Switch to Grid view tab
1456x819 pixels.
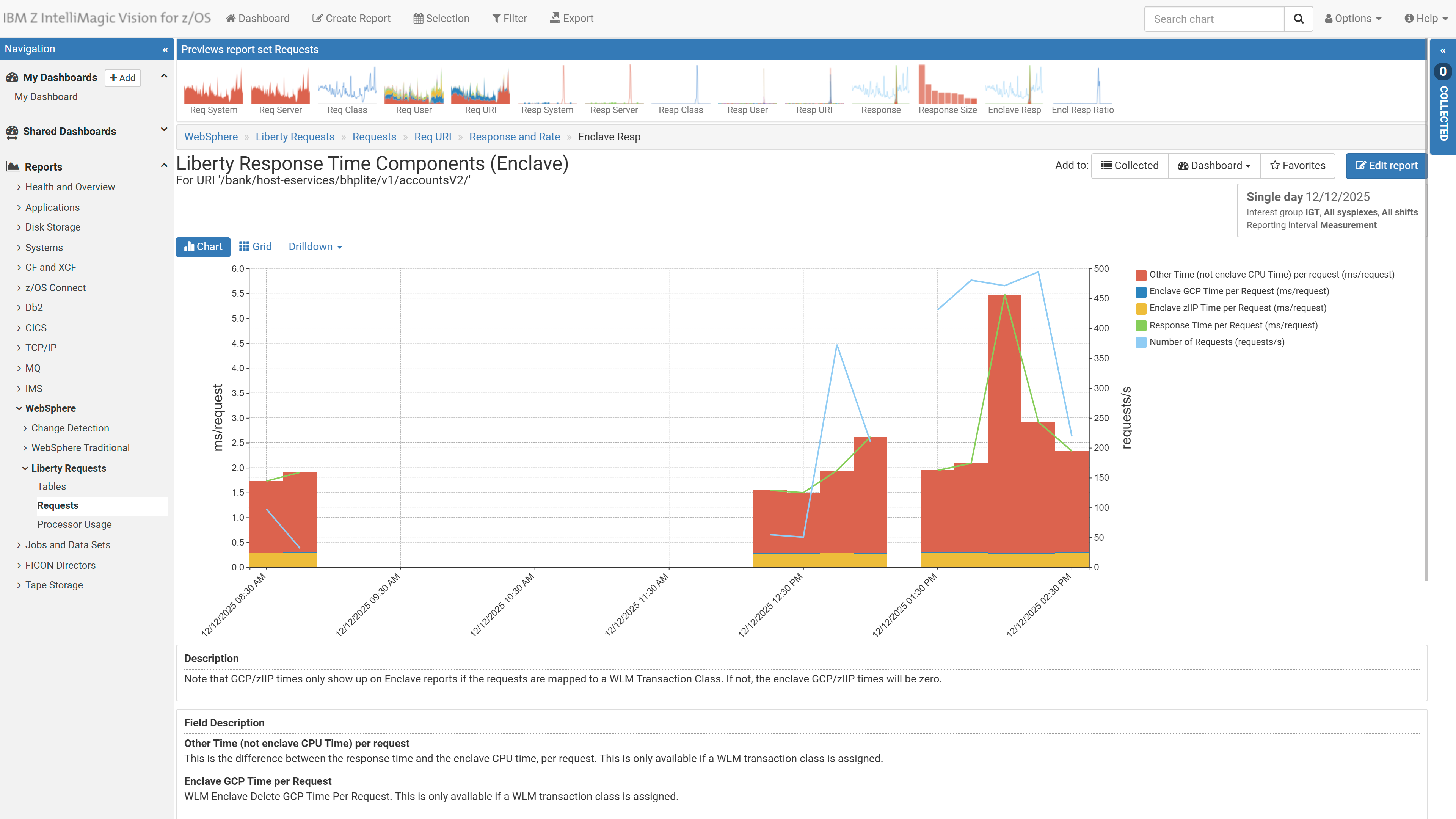(x=256, y=246)
